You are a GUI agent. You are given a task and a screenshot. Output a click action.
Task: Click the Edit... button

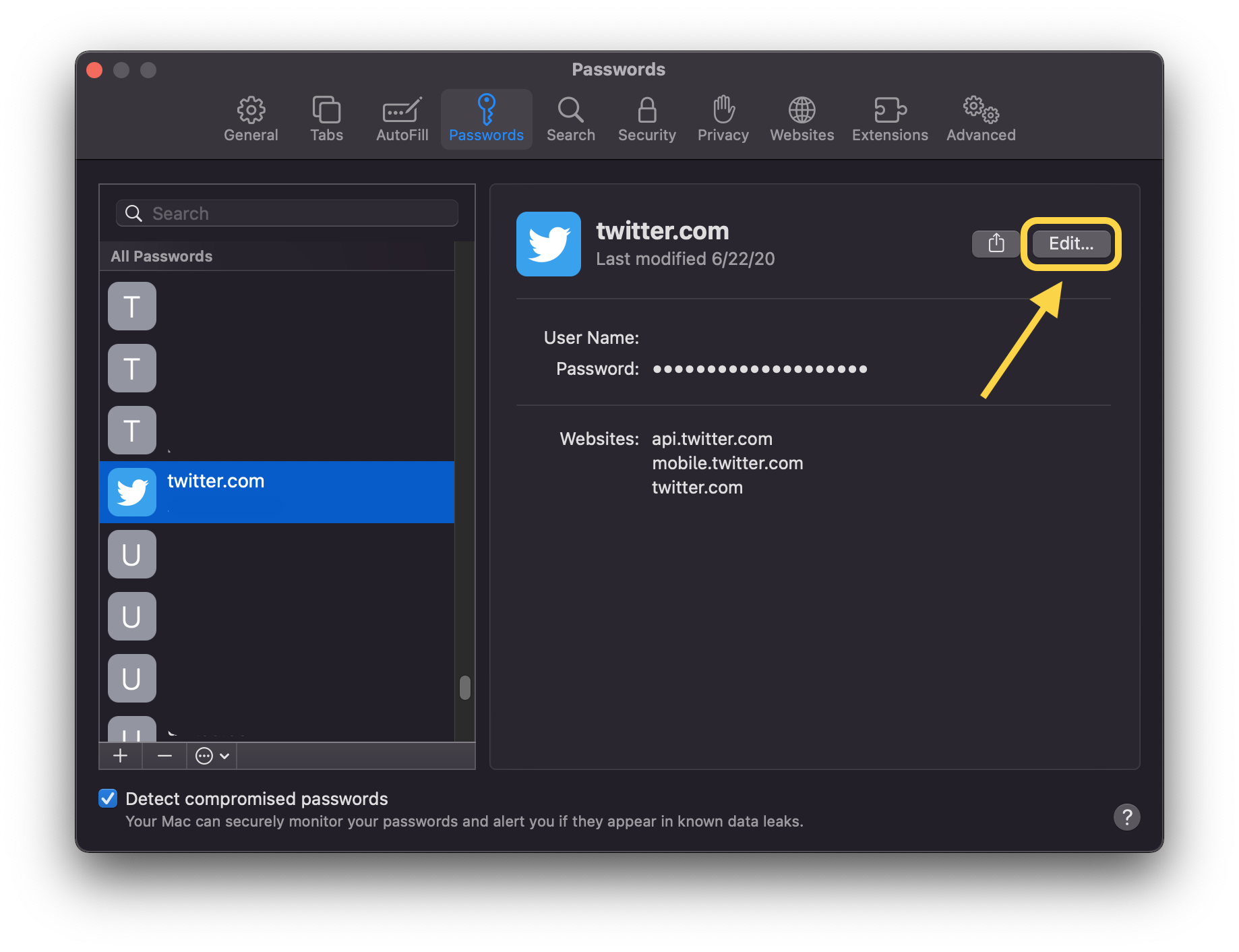pyautogui.click(x=1071, y=243)
